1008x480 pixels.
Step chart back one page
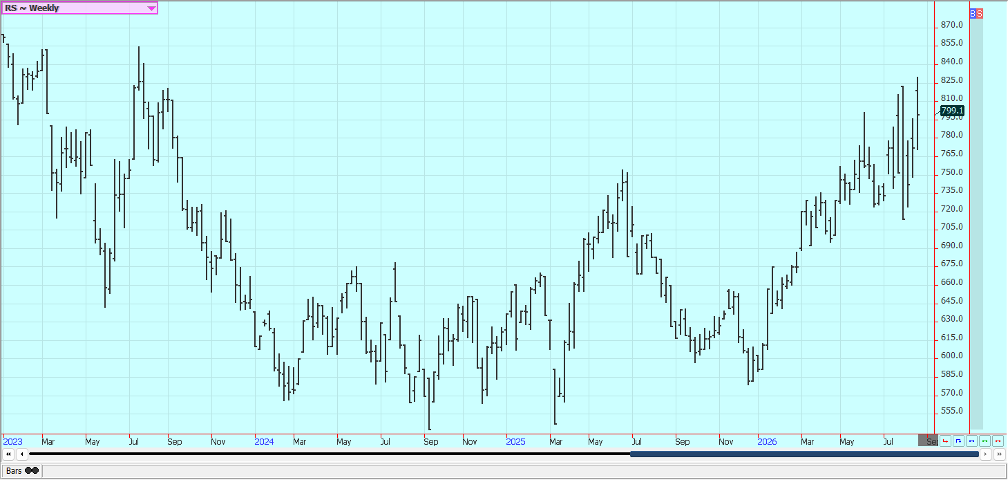(x=22, y=454)
